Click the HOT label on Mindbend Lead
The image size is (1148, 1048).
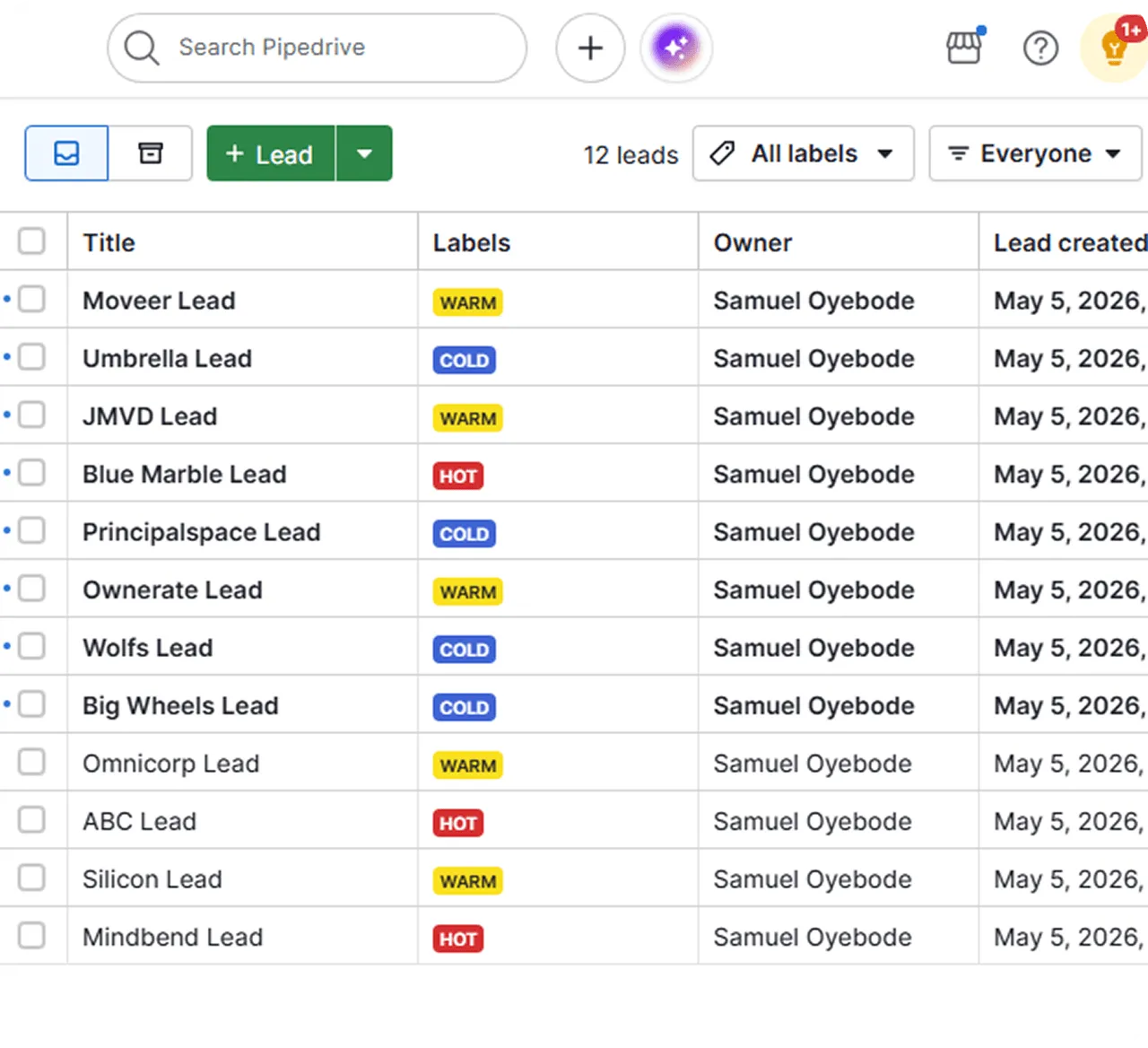click(x=458, y=939)
